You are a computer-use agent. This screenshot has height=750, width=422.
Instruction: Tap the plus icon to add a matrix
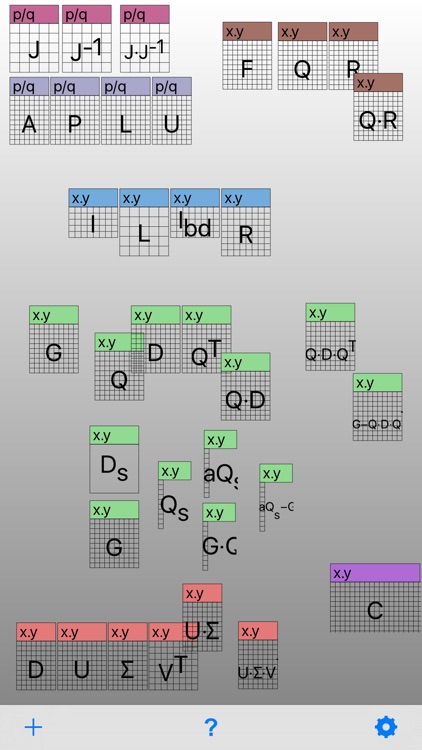pos(33,728)
